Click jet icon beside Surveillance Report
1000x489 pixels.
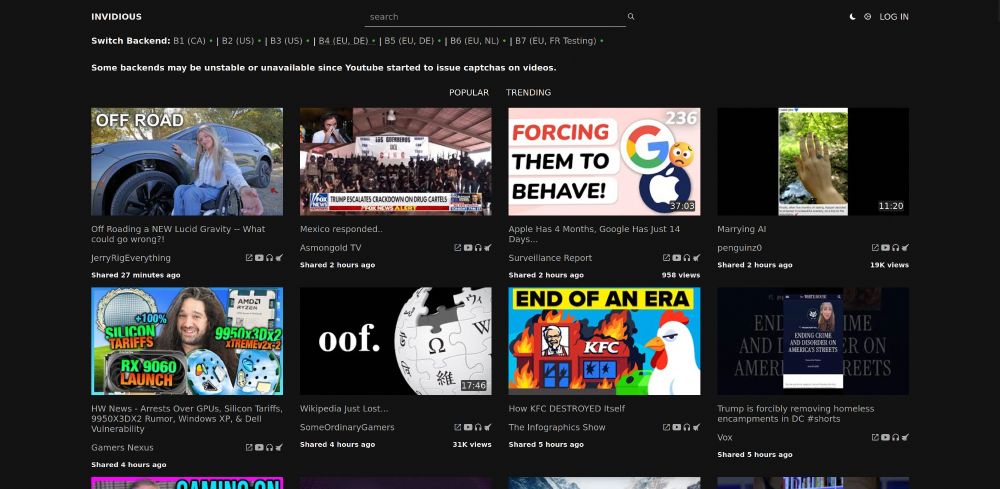[x=696, y=258]
